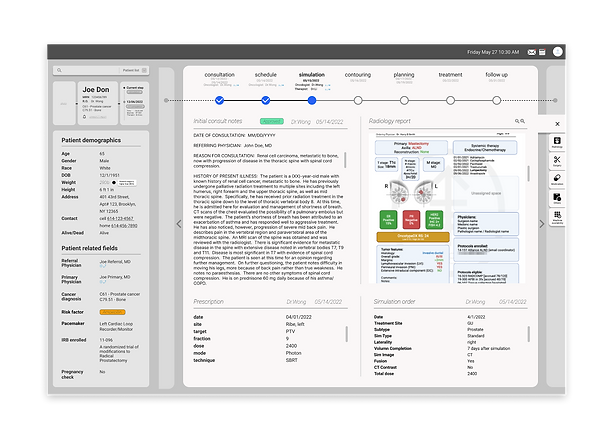Viewport: 613px width, 445px height.
Task: Click the 'SBRT' technique value
Action: (x=292, y=360)
